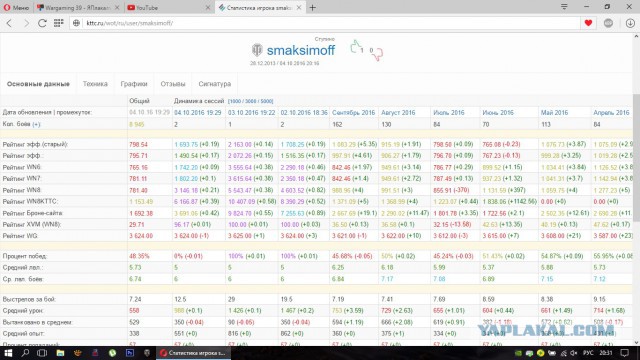Open Task View in the taskbar
The image size is (640, 360).
tap(42, 353)
